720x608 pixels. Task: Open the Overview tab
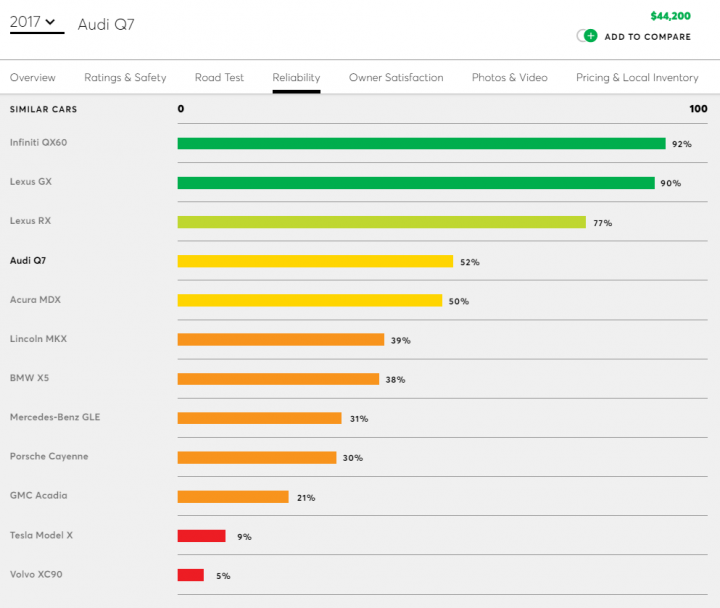point(33,78)
